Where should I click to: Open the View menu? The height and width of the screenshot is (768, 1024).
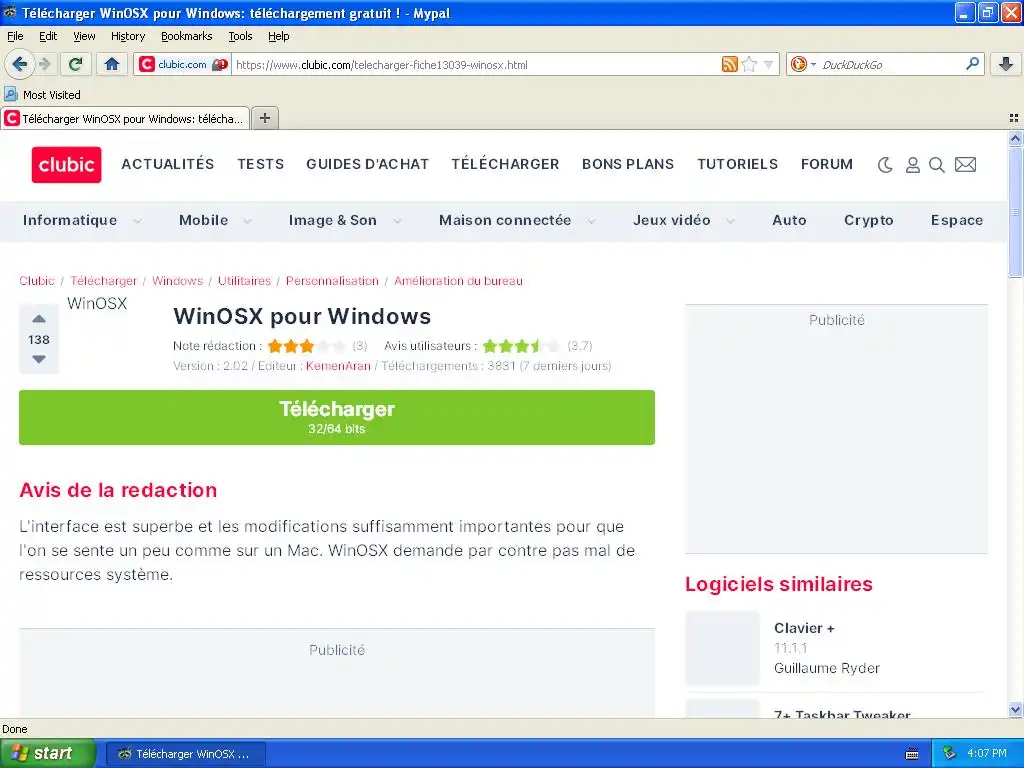click(84, 36)
